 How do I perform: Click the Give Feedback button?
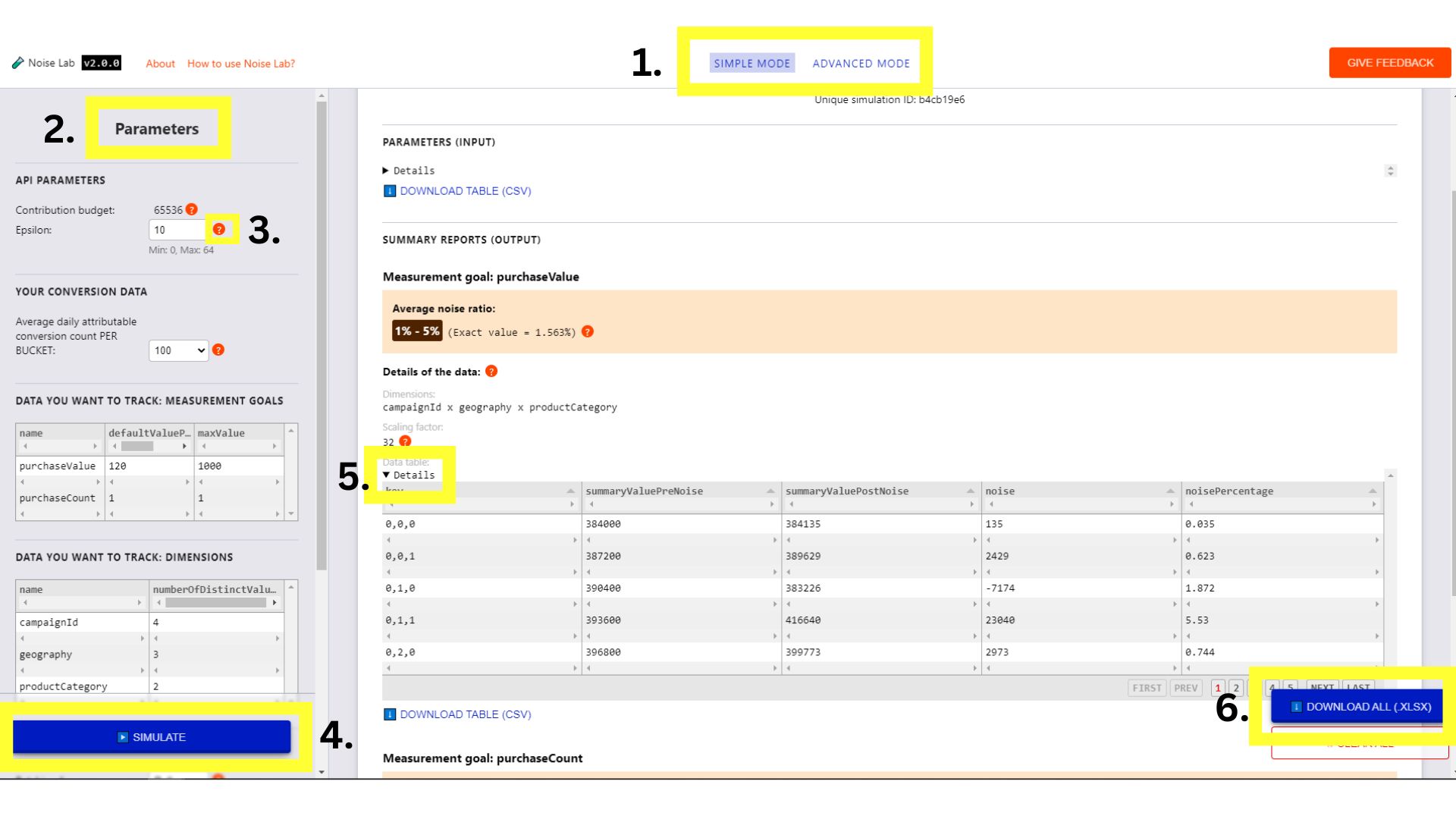coord(1389,63)
